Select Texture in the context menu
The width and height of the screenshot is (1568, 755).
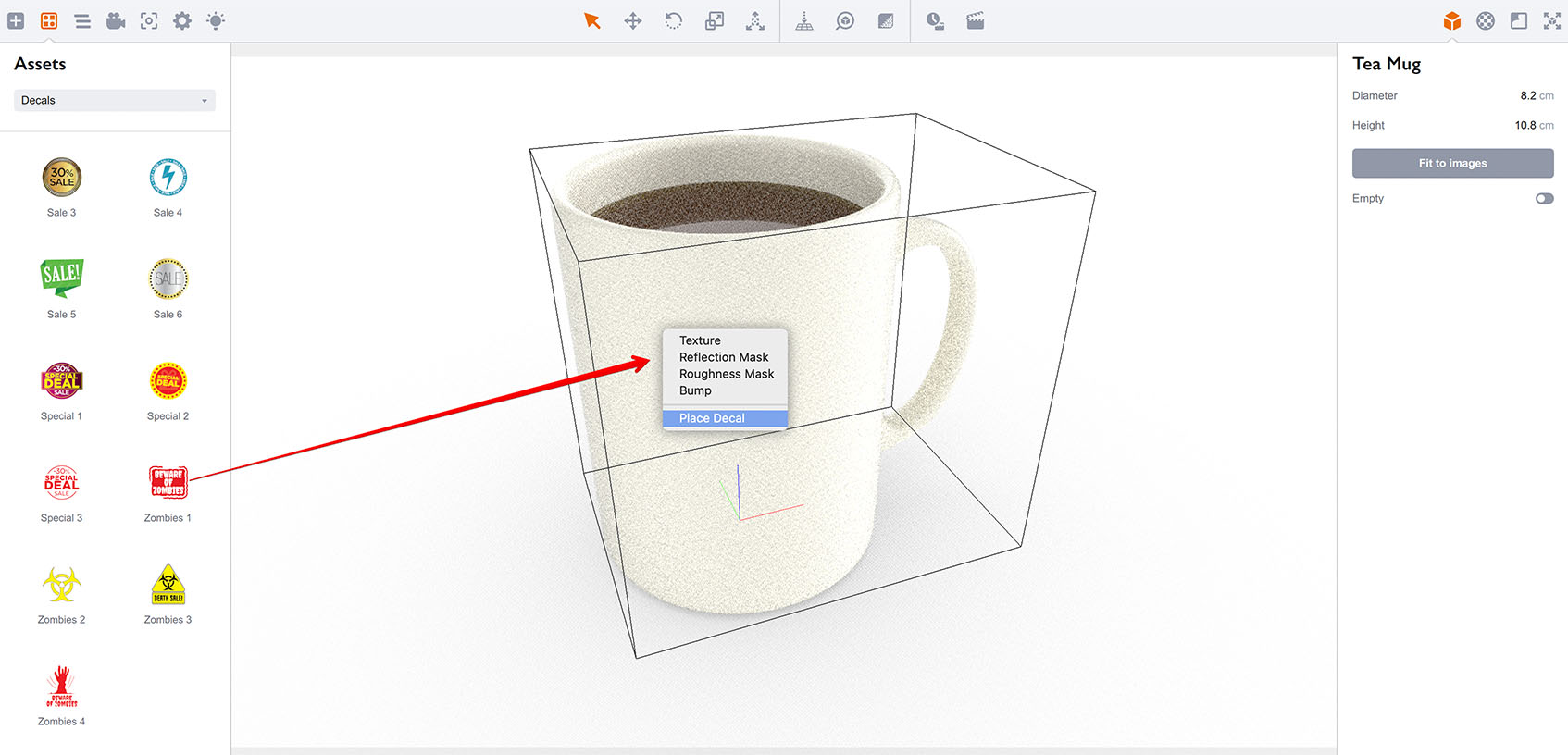click(x=700, y=340)
